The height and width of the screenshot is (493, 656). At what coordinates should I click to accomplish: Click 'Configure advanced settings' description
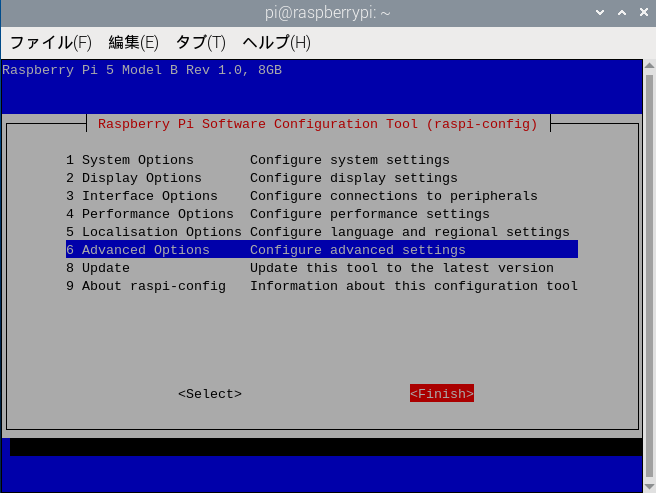coord(358,250)
